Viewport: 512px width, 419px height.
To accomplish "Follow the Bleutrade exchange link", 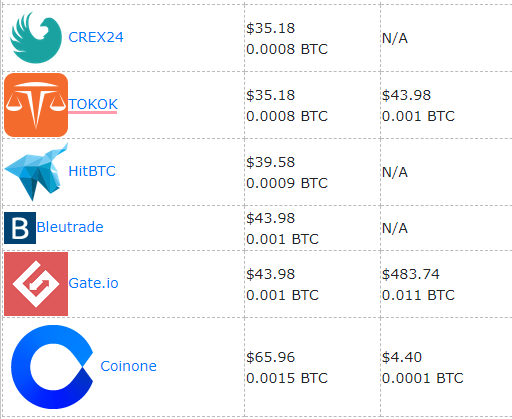I will [x=70, y=227].
